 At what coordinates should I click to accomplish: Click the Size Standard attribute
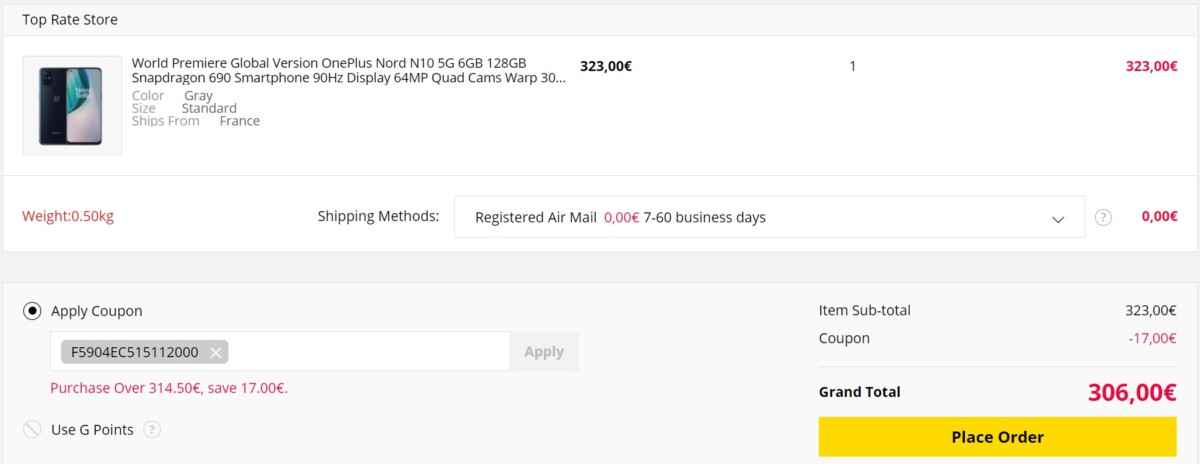(x=184, y=108)
